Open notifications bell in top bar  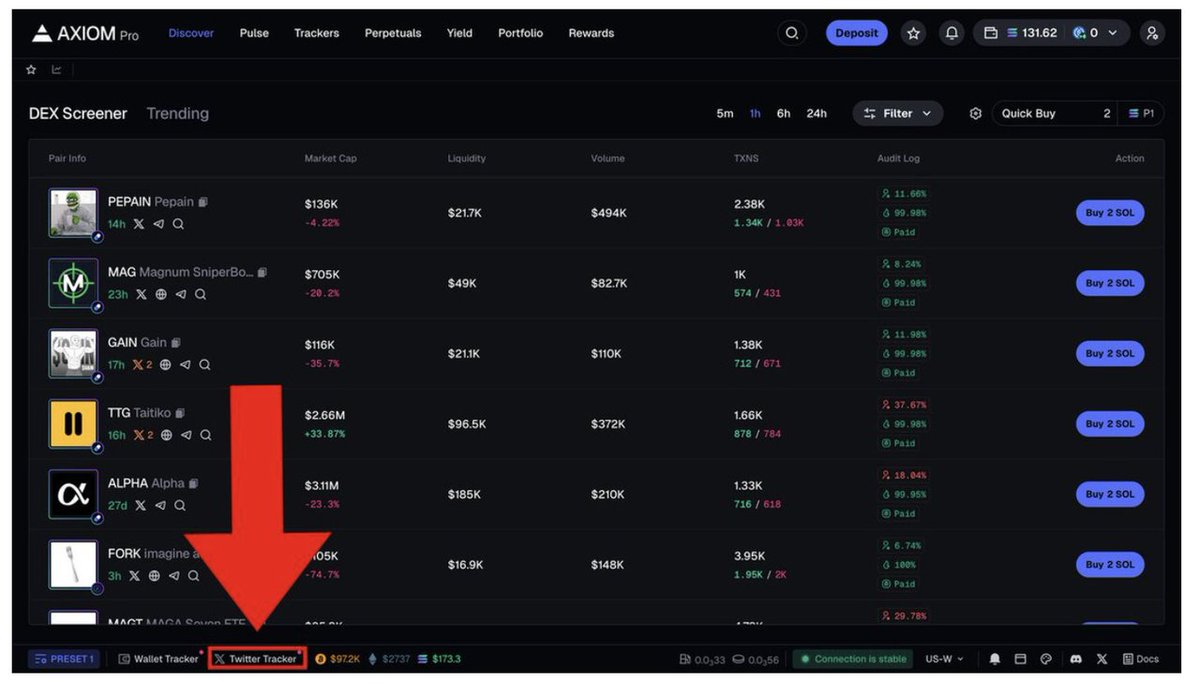(x=952, y=33)
